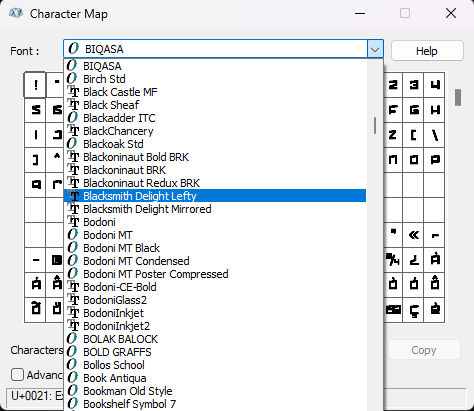Viewport: 474px width, 411px height.
Task: Select the exclamation mark character cell
Action: (35, 85)
